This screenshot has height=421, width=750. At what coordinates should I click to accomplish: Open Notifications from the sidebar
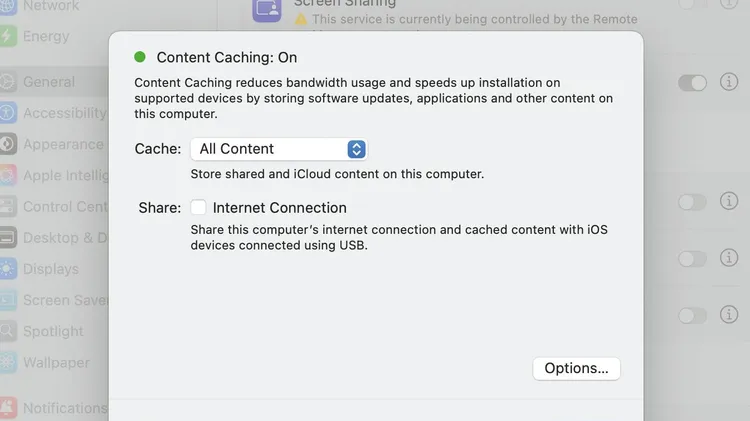pos(65,408)
